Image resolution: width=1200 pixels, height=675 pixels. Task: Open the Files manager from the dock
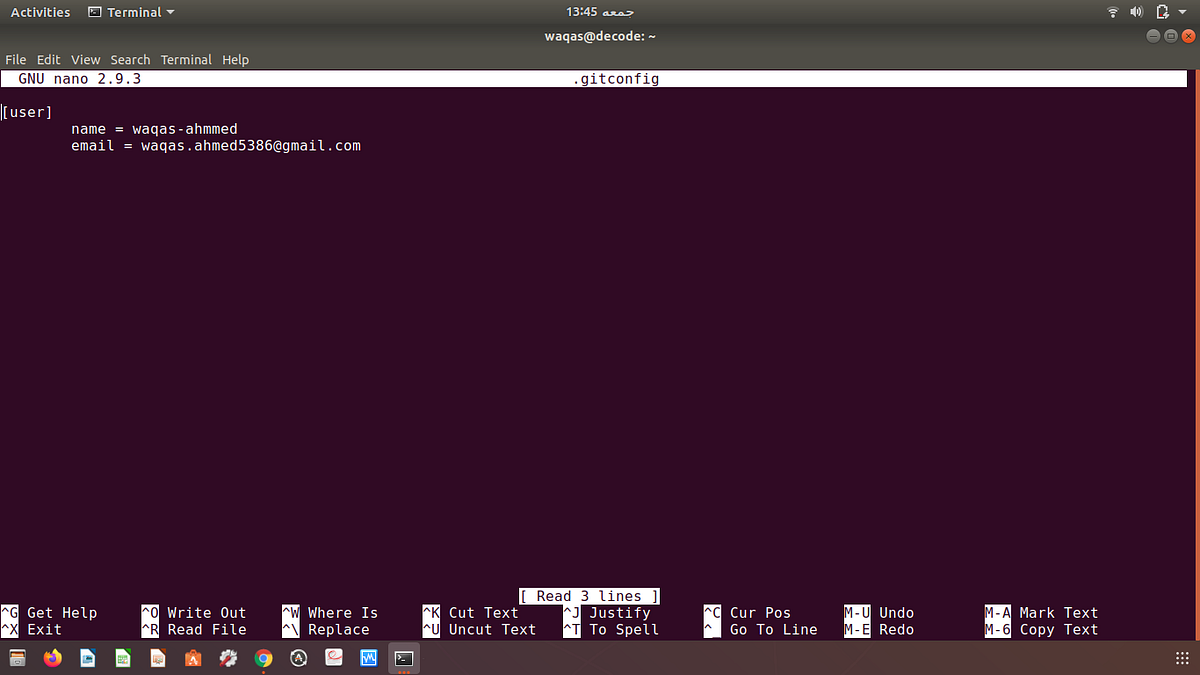click(18, 658)
